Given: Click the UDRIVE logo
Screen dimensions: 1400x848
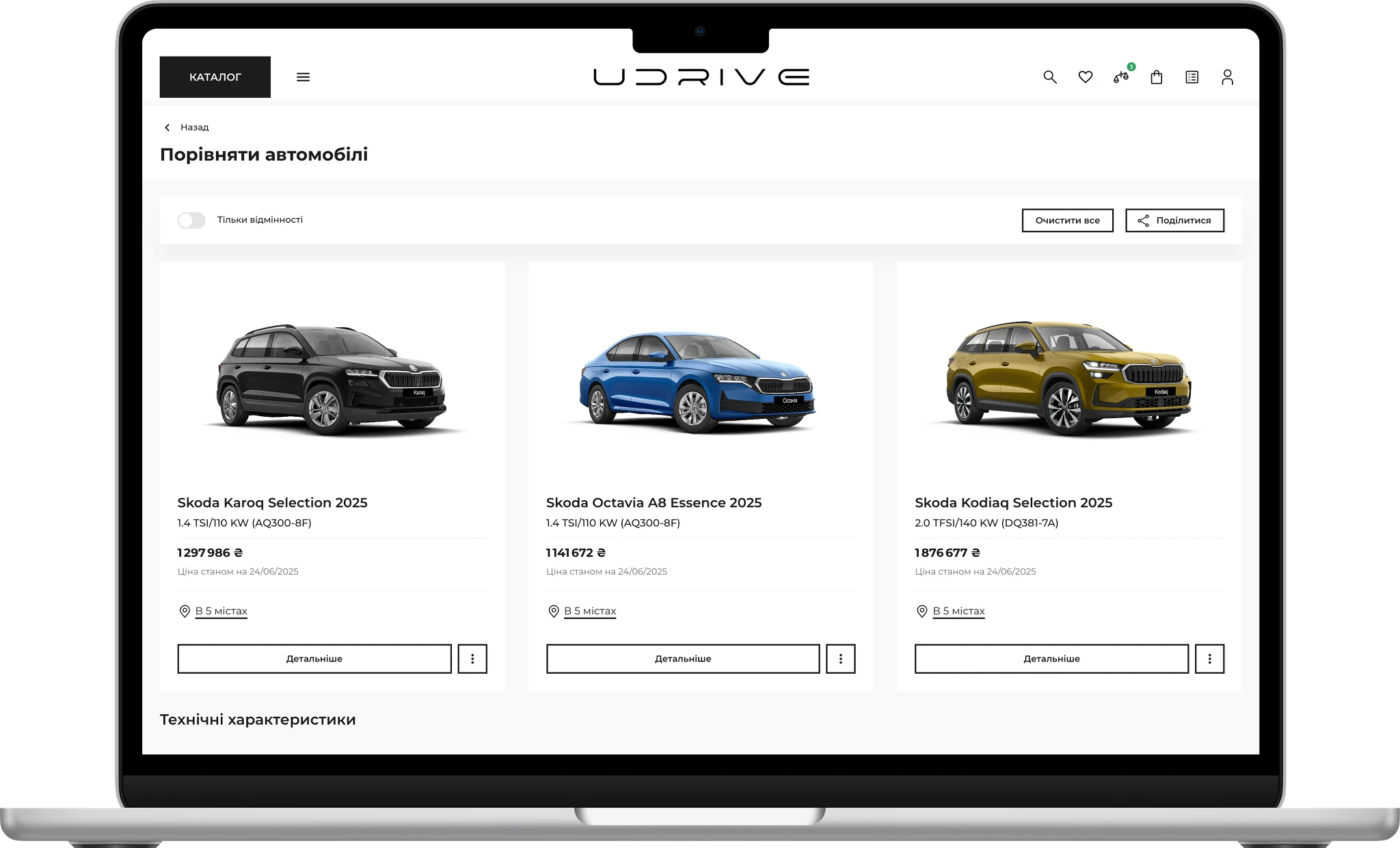Looking at the screenshot, I should tap(701, 77).
